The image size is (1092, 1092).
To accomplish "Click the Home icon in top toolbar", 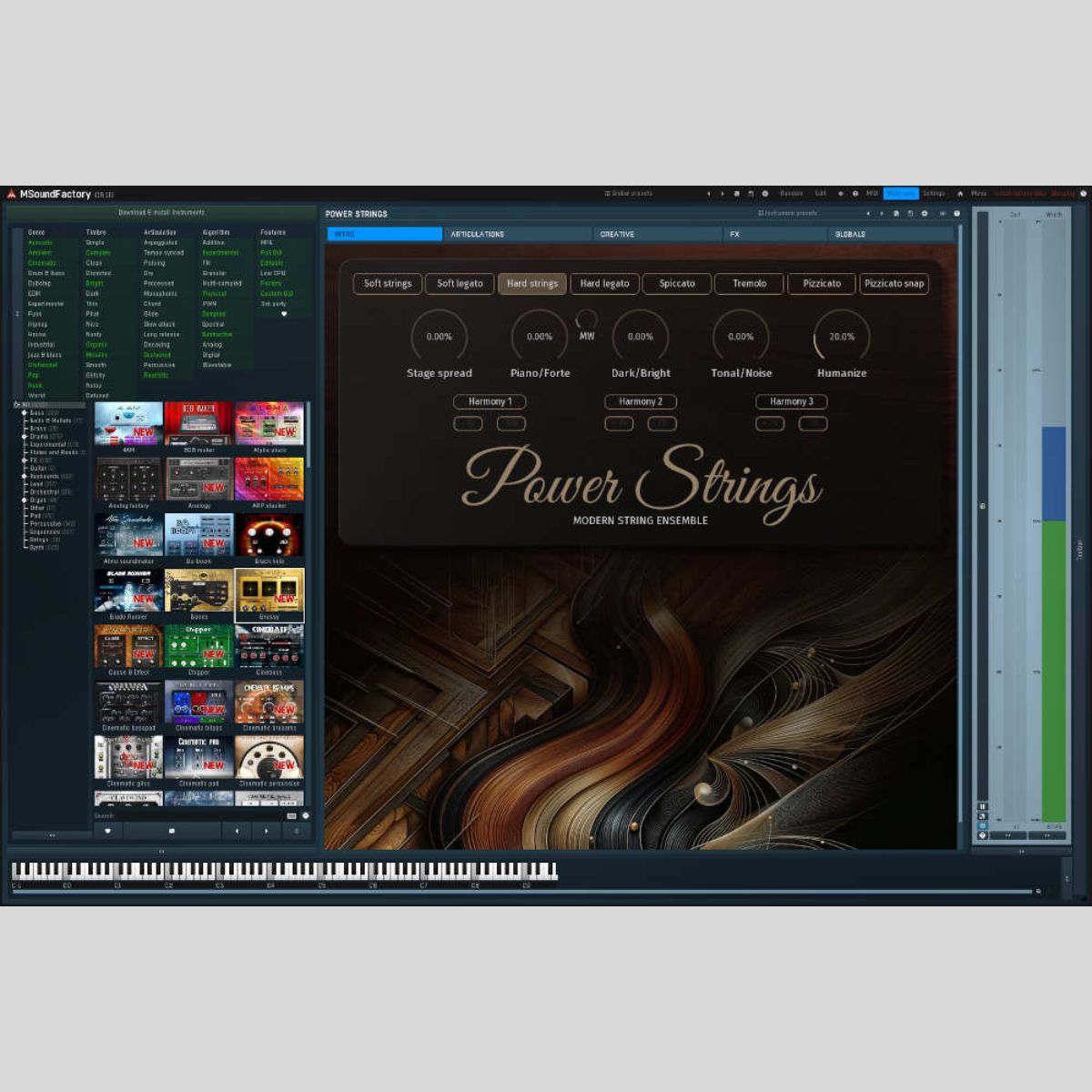I will click(x=960, y=194).
